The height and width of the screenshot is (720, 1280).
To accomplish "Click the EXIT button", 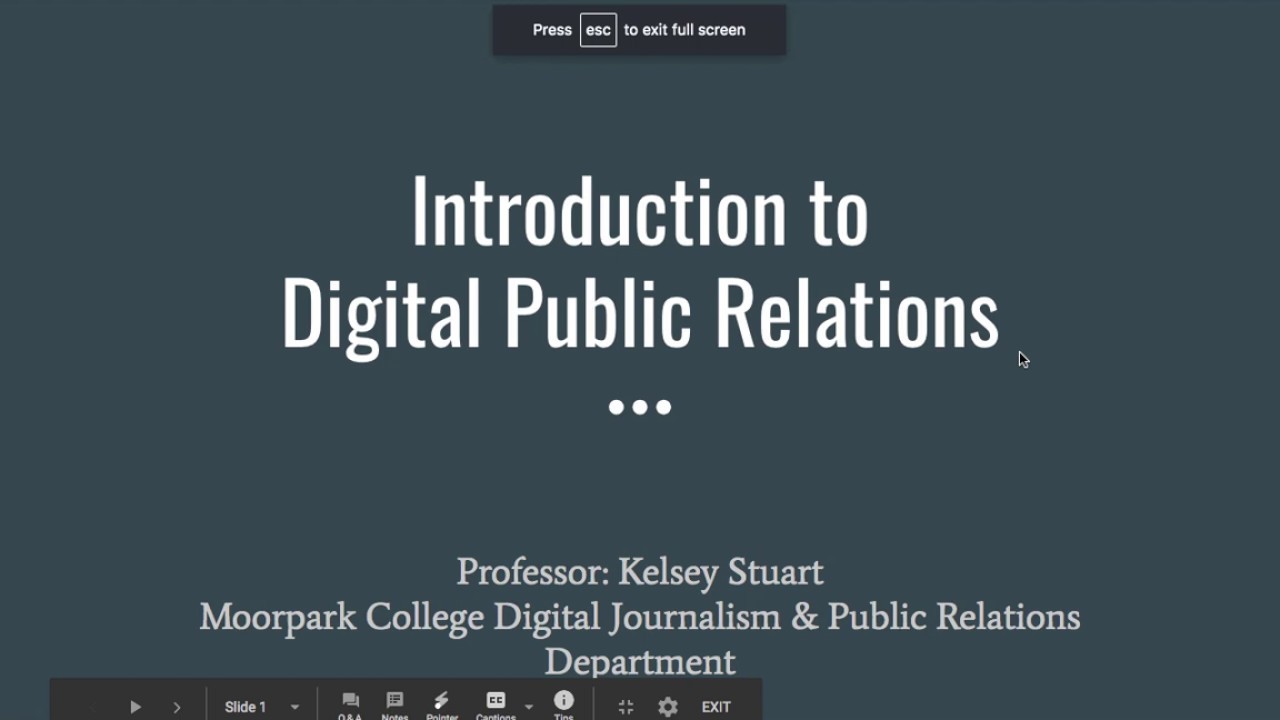I will [x=716, y=707].
